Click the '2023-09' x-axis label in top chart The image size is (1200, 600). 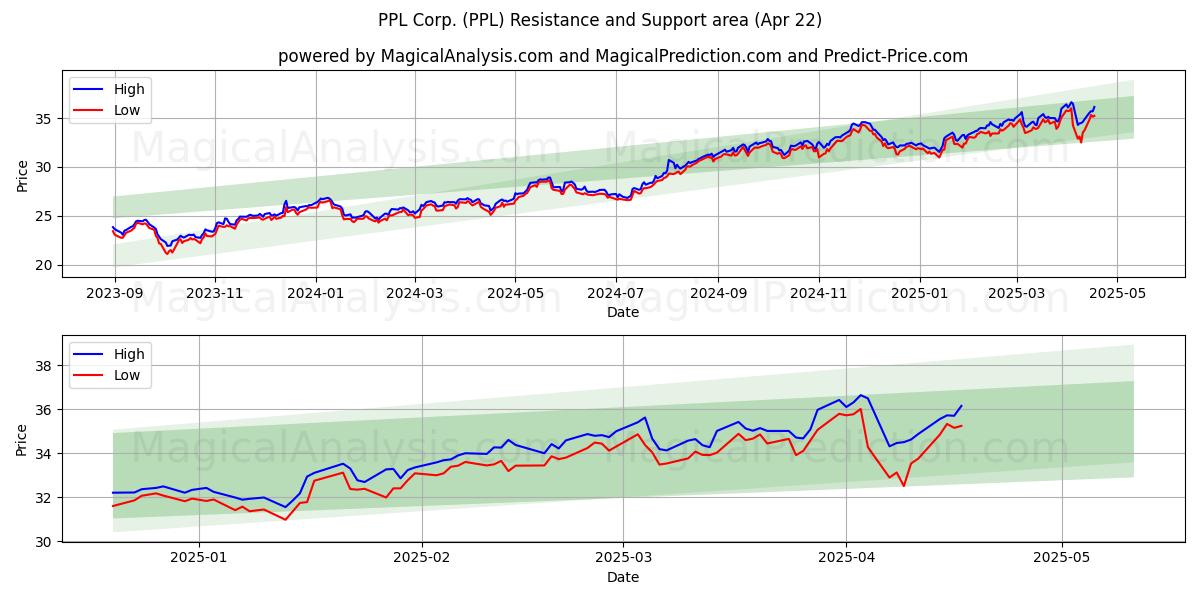tap(114, 293)
